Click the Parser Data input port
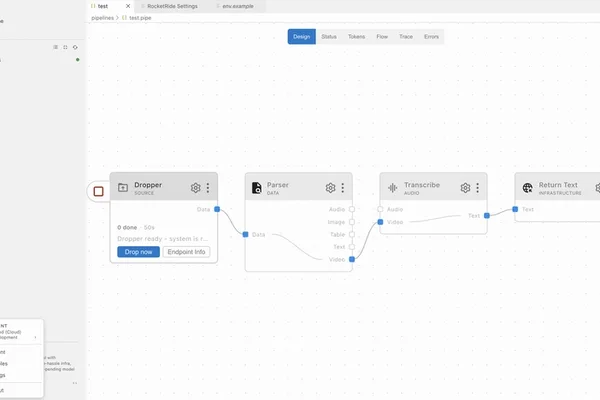The width and height of the screenshot is (600, 400). tap(245, 234)
